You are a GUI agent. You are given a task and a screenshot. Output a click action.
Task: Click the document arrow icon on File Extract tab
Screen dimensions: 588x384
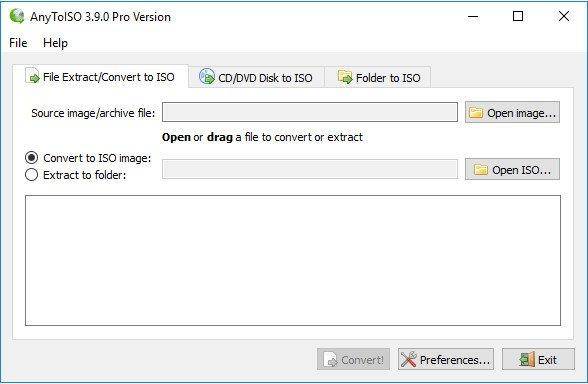32,75
